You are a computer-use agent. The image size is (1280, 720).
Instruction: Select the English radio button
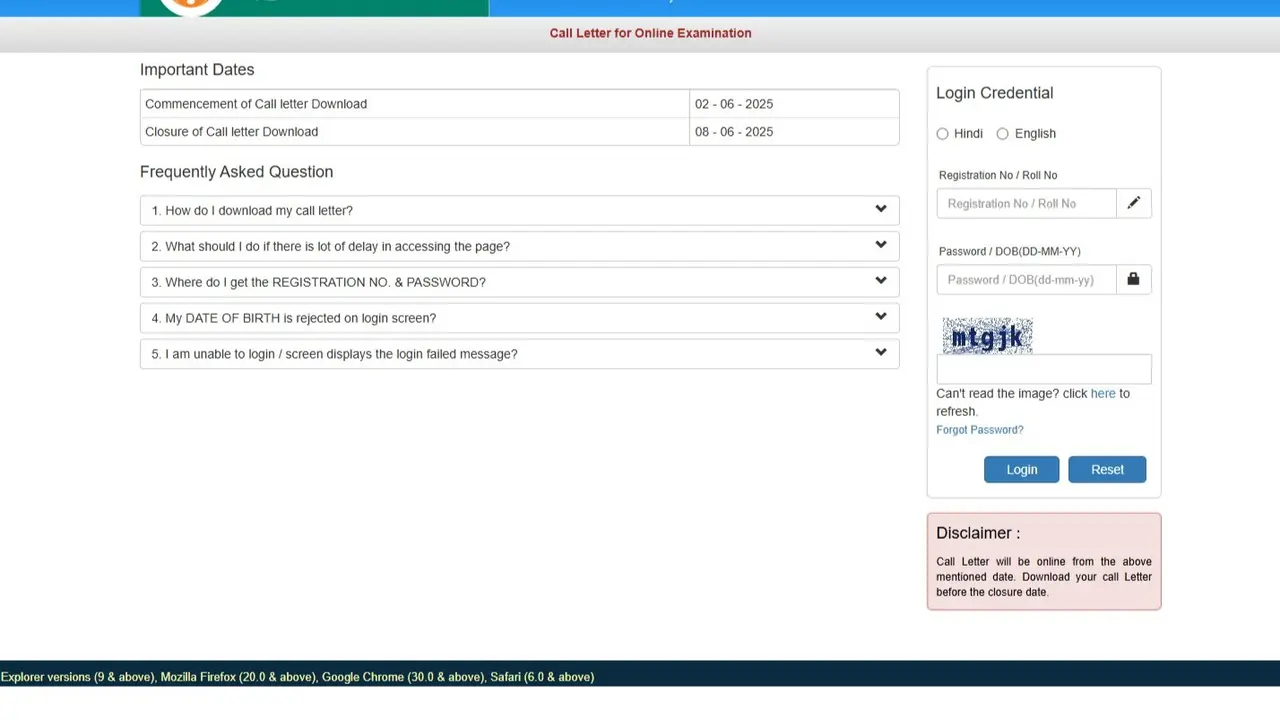(x=1002, y=133)
